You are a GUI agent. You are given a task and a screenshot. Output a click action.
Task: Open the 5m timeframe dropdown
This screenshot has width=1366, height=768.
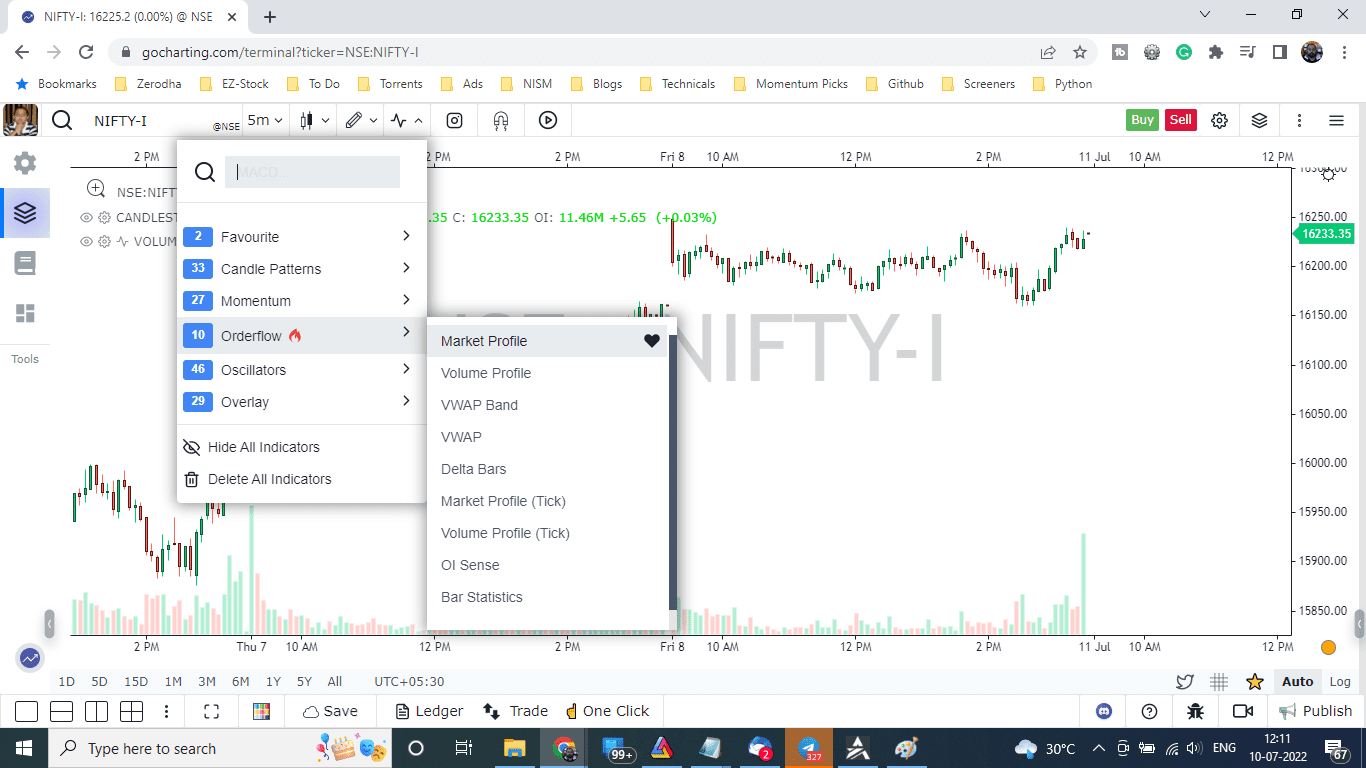264,120
